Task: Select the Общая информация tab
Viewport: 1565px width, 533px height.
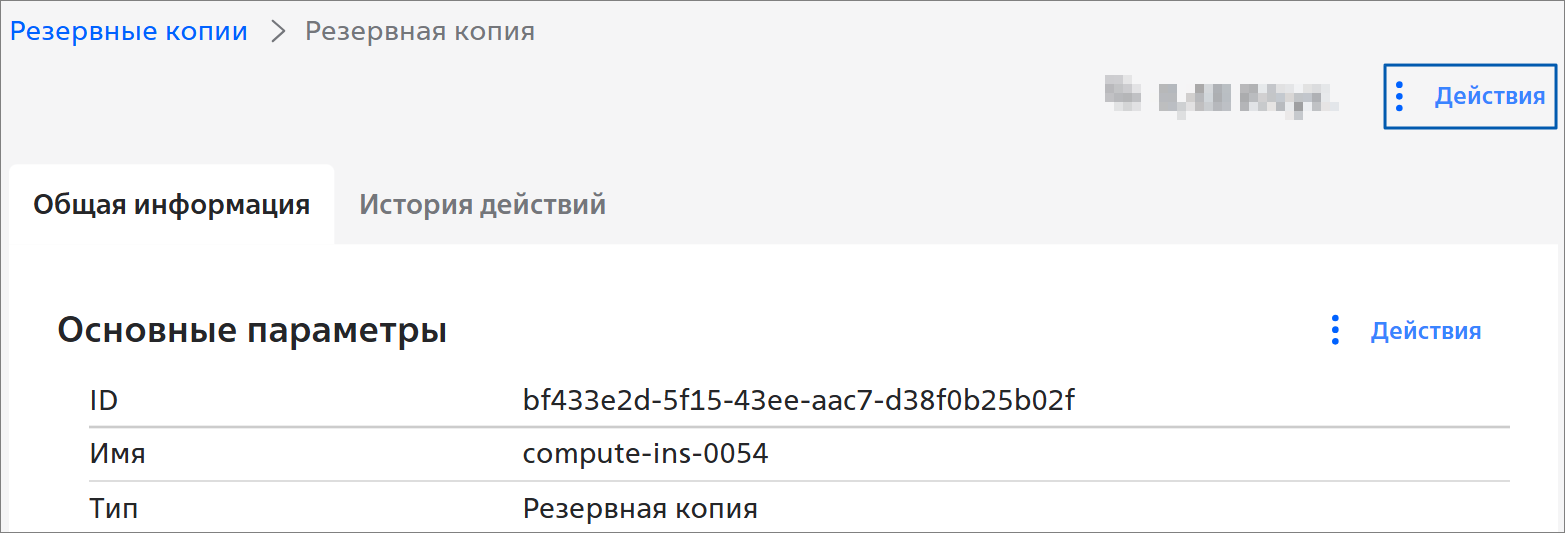Action: [x=171, y=205]
